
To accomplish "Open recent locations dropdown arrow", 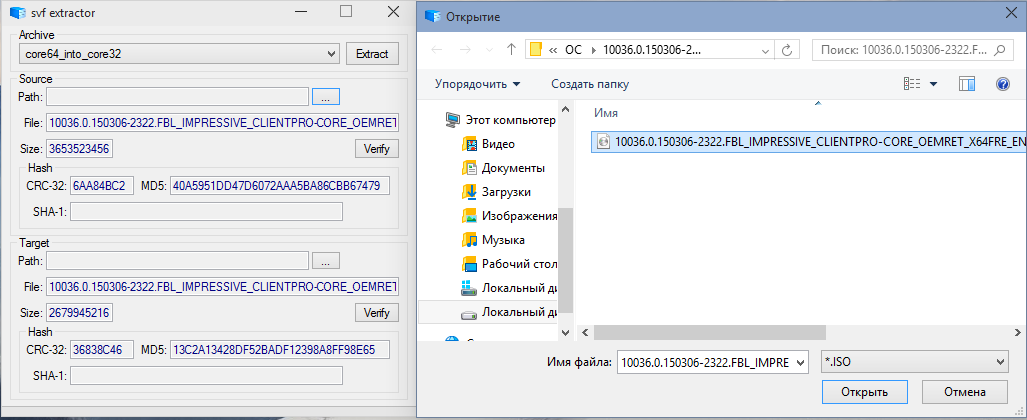I will 489,50.
